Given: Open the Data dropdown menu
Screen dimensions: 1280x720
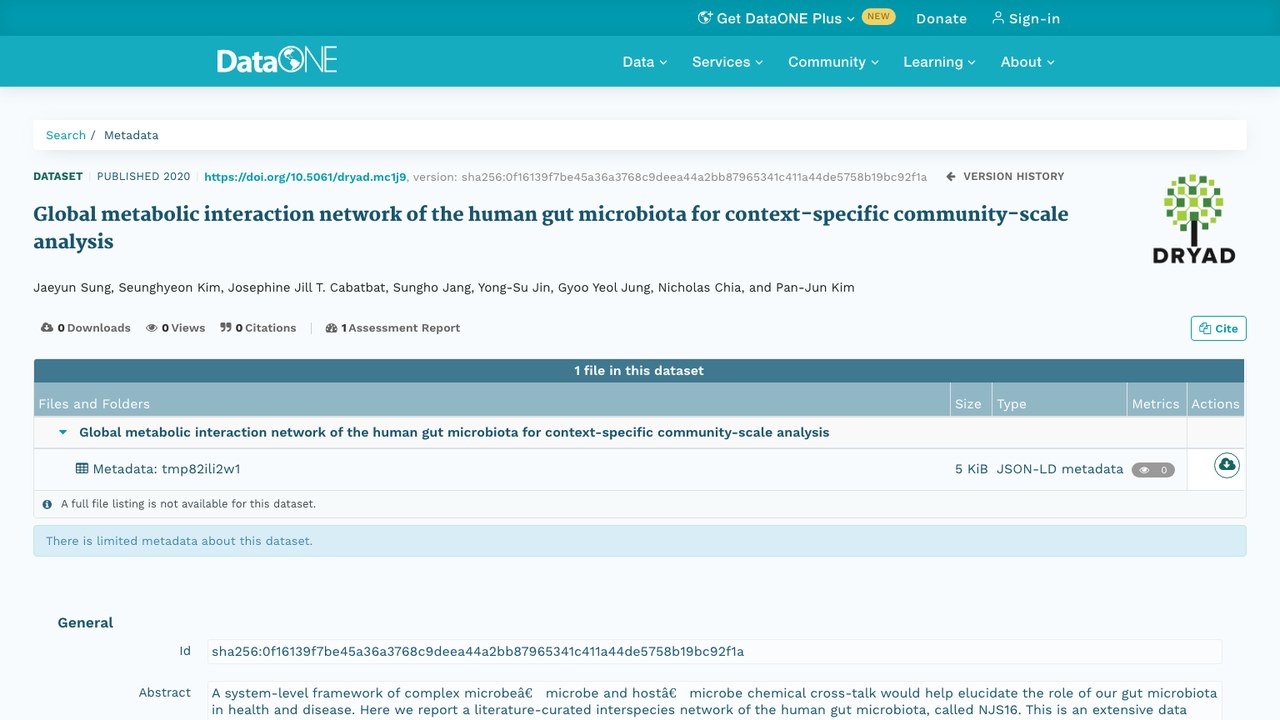Looking at the screenshot, I should [644, 62].
